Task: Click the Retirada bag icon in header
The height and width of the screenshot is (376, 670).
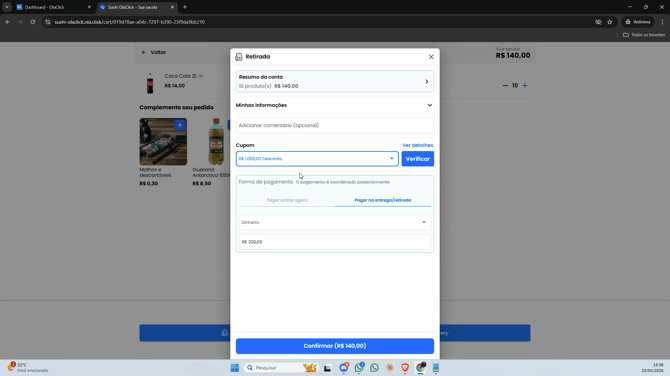Action: (239, 56)
